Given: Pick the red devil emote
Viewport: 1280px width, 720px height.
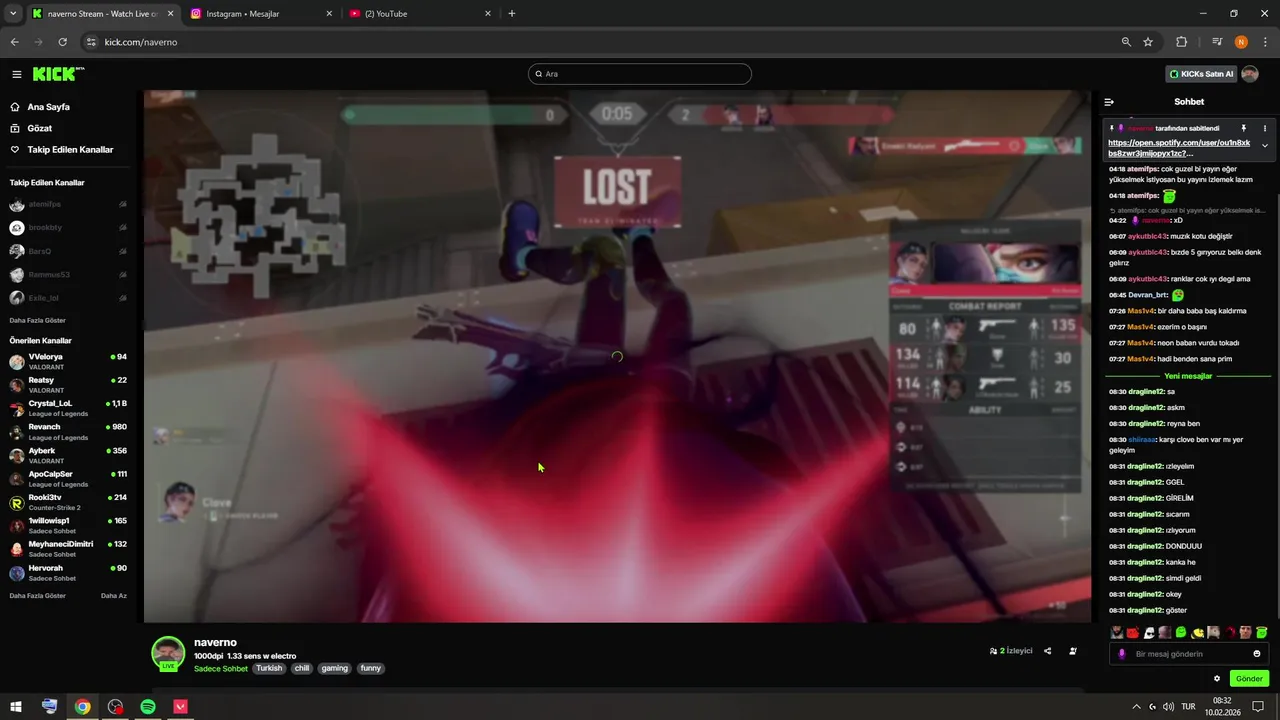Looking at the screenshot, I should pyautogui.click(x=1133, y=632).
